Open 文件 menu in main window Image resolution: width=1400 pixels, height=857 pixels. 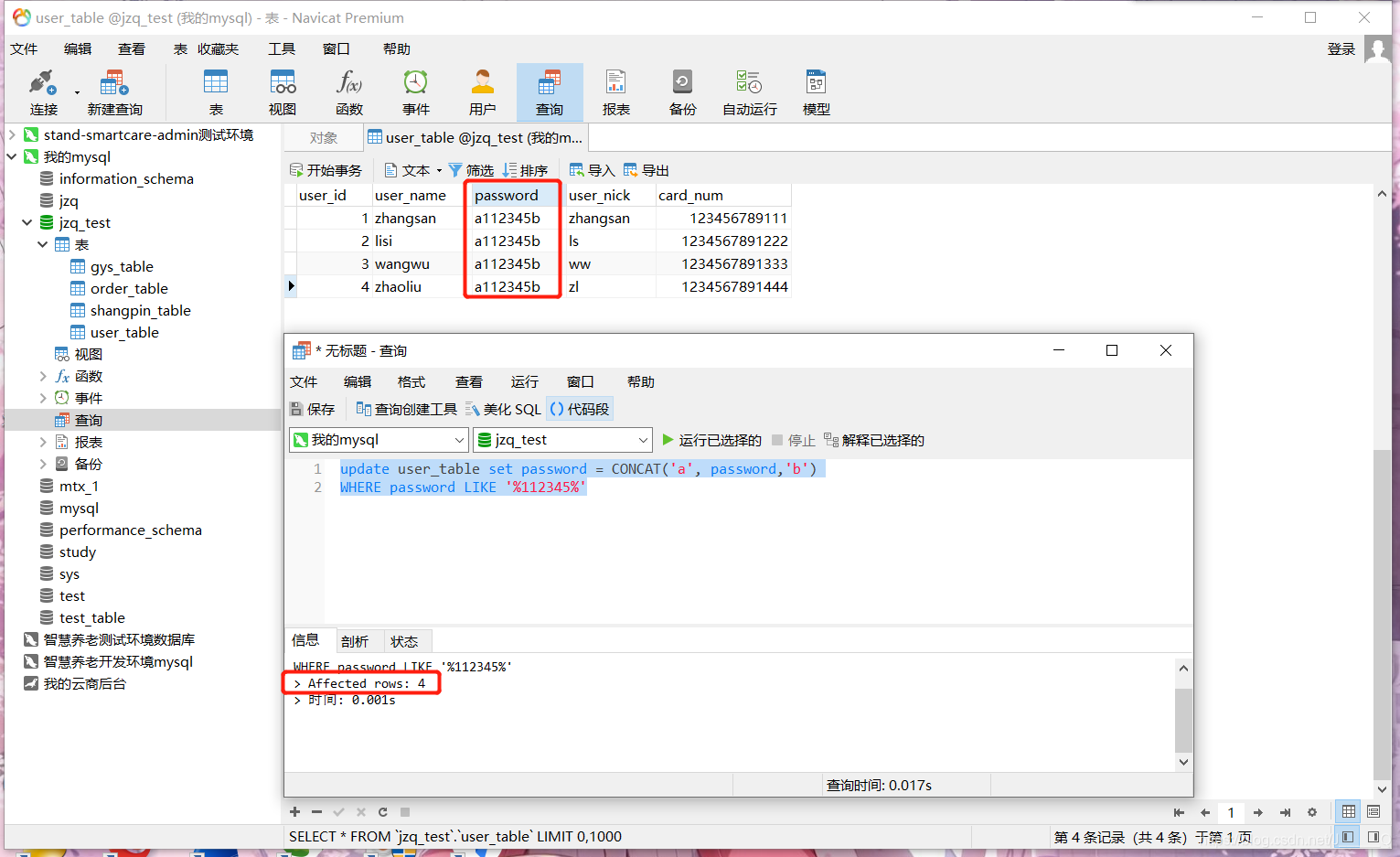click(24, 48)
